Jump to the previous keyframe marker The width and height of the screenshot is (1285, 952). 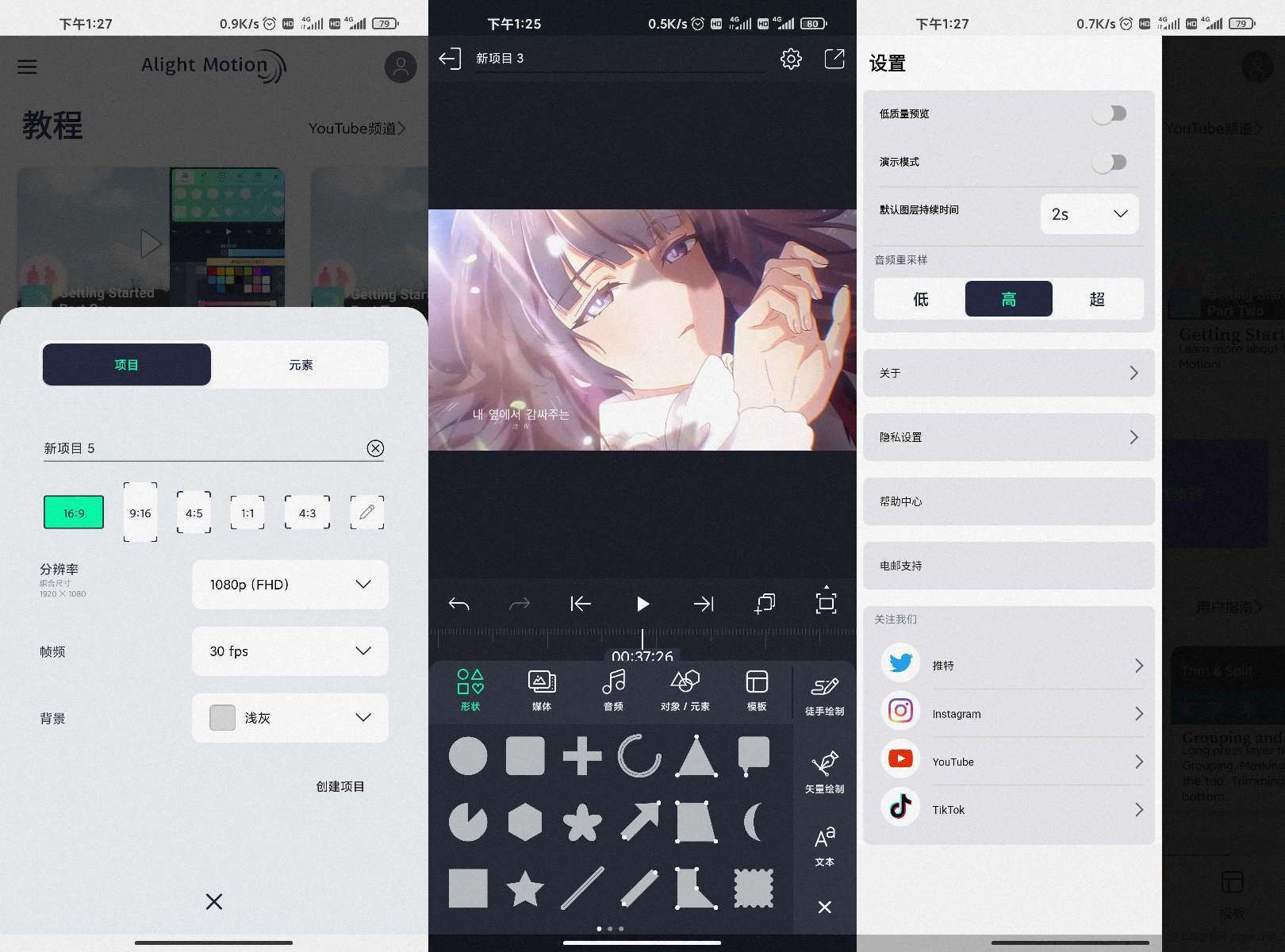point(581,604)
